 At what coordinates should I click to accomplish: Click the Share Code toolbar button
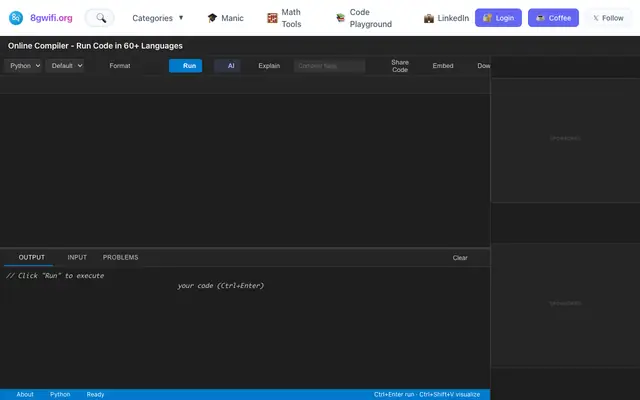tap(400, 66)
